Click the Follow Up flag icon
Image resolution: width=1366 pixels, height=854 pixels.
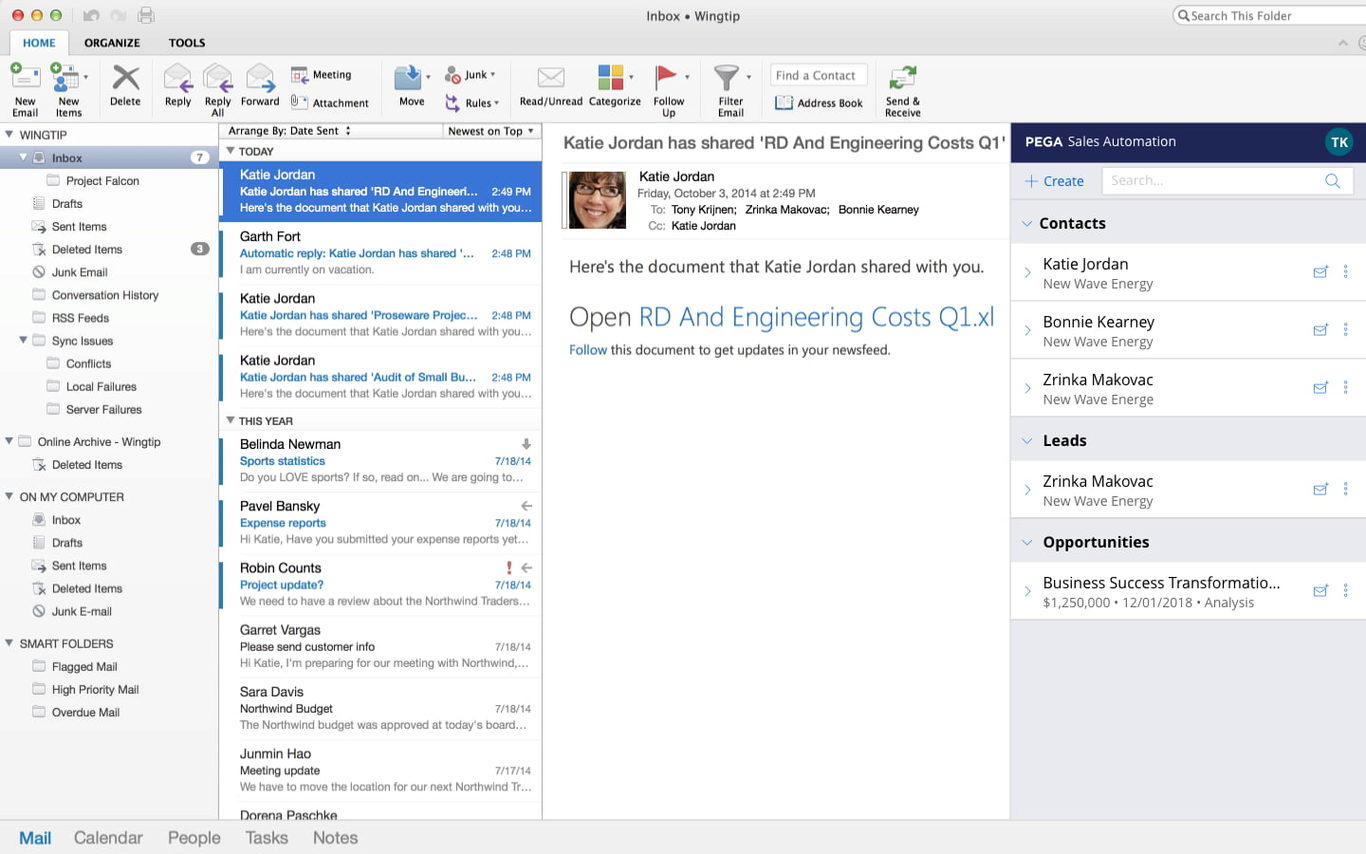click(666, 78)
